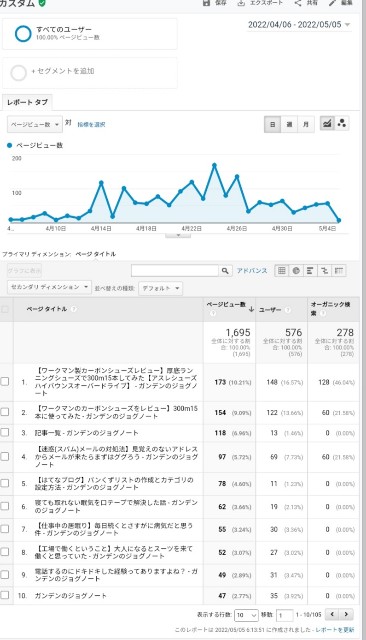The height and width of the screenshot is (640, 366).
Task: Open the アドバンス advanced filter link
Action: click(252, 271)
